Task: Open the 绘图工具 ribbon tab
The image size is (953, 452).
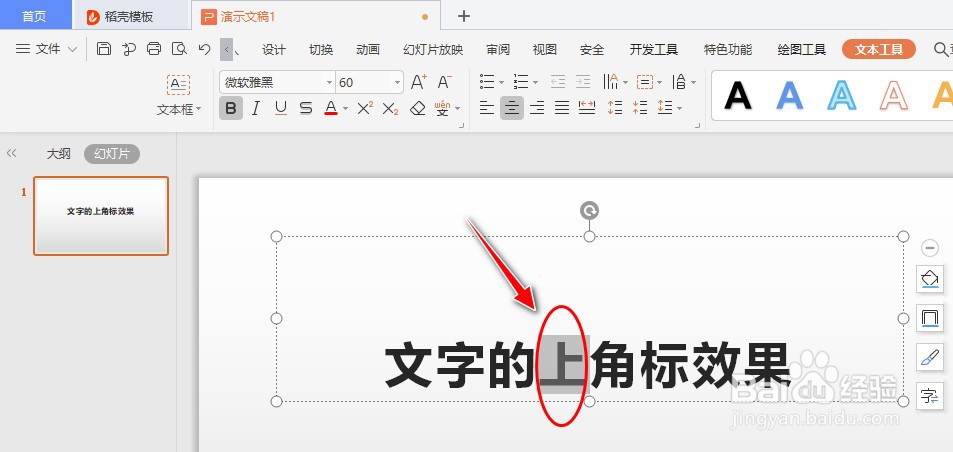Action: tap(802, 50)
